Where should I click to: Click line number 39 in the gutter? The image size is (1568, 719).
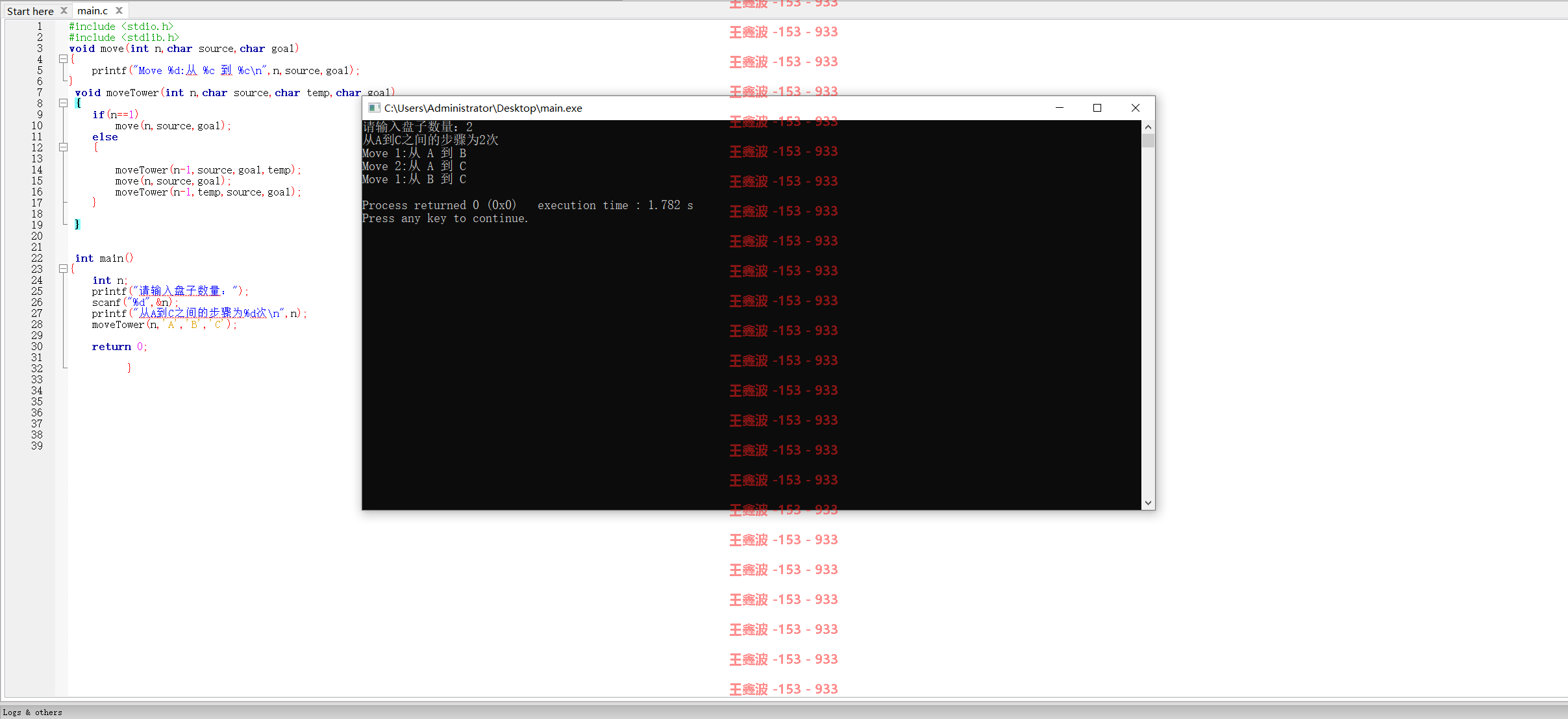pos(37,446)
